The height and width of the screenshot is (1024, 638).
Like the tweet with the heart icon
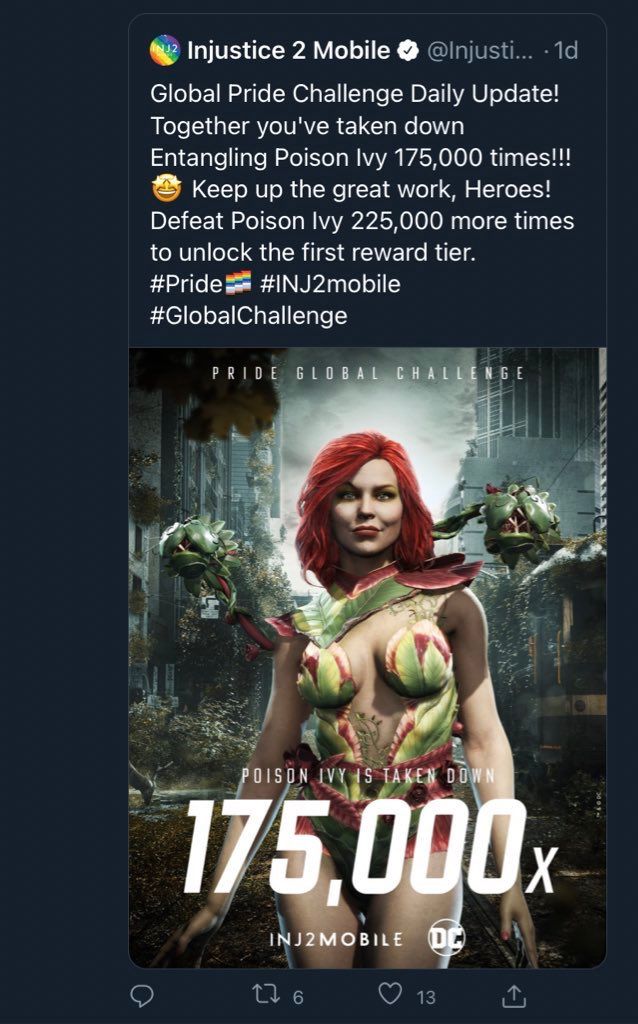(391, 995)
